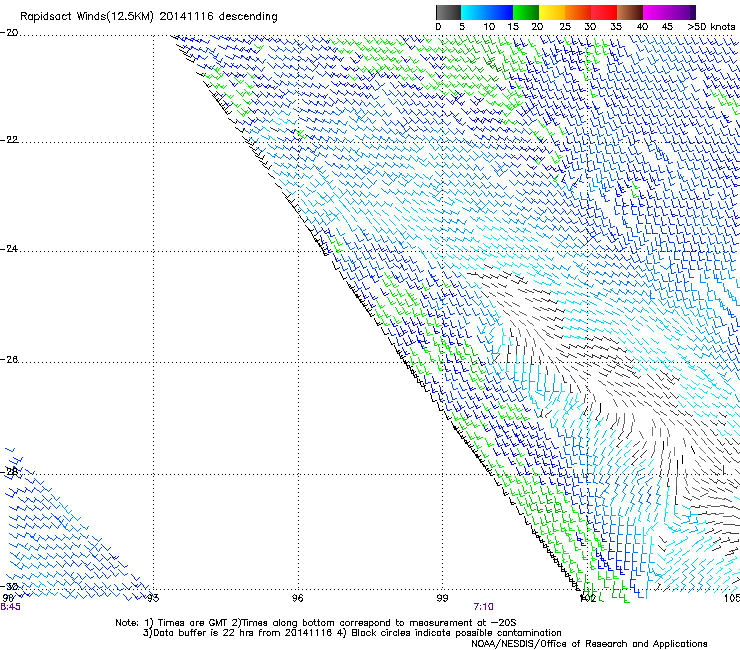Click the '>50 knots' legend label
This screenshot has height=650, width=740.
711,27
